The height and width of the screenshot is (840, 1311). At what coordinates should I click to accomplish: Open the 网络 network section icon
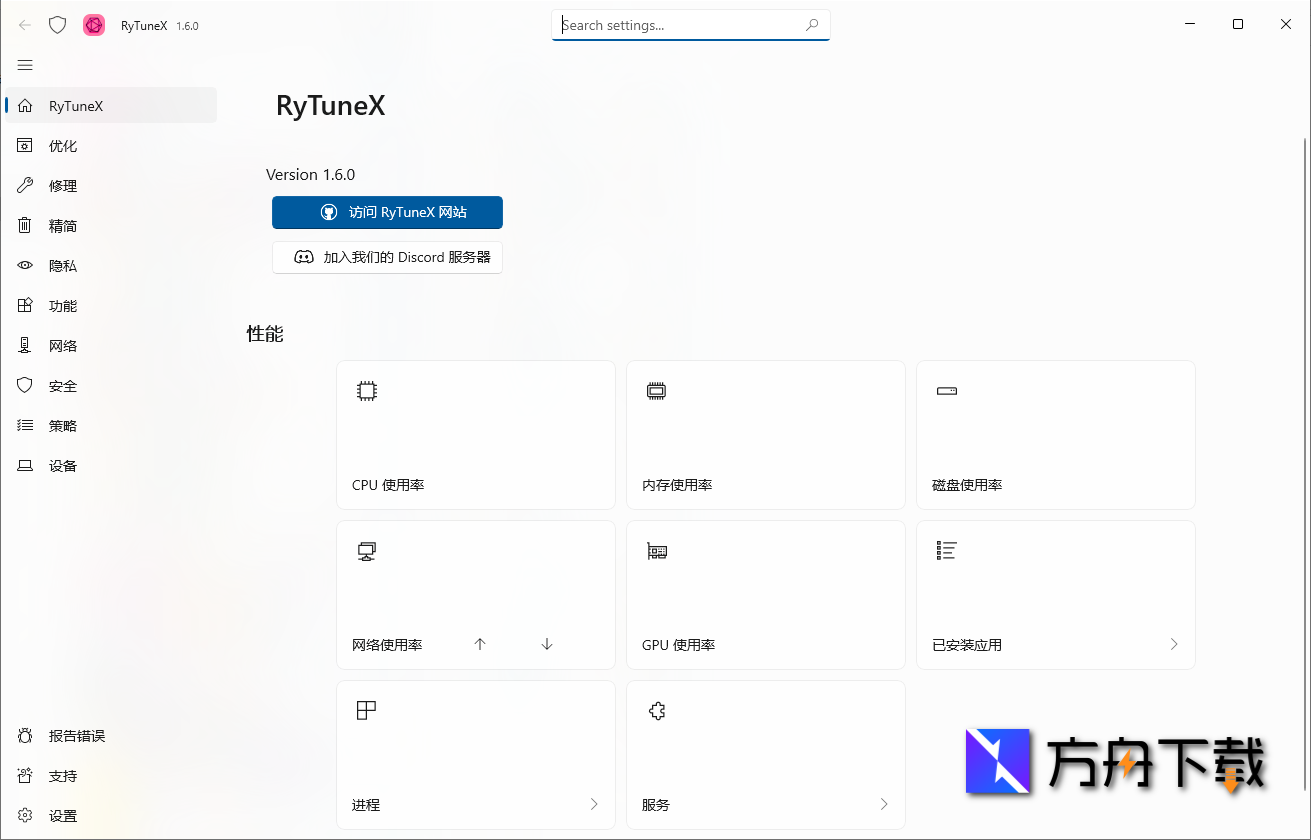tap(25, 345)
